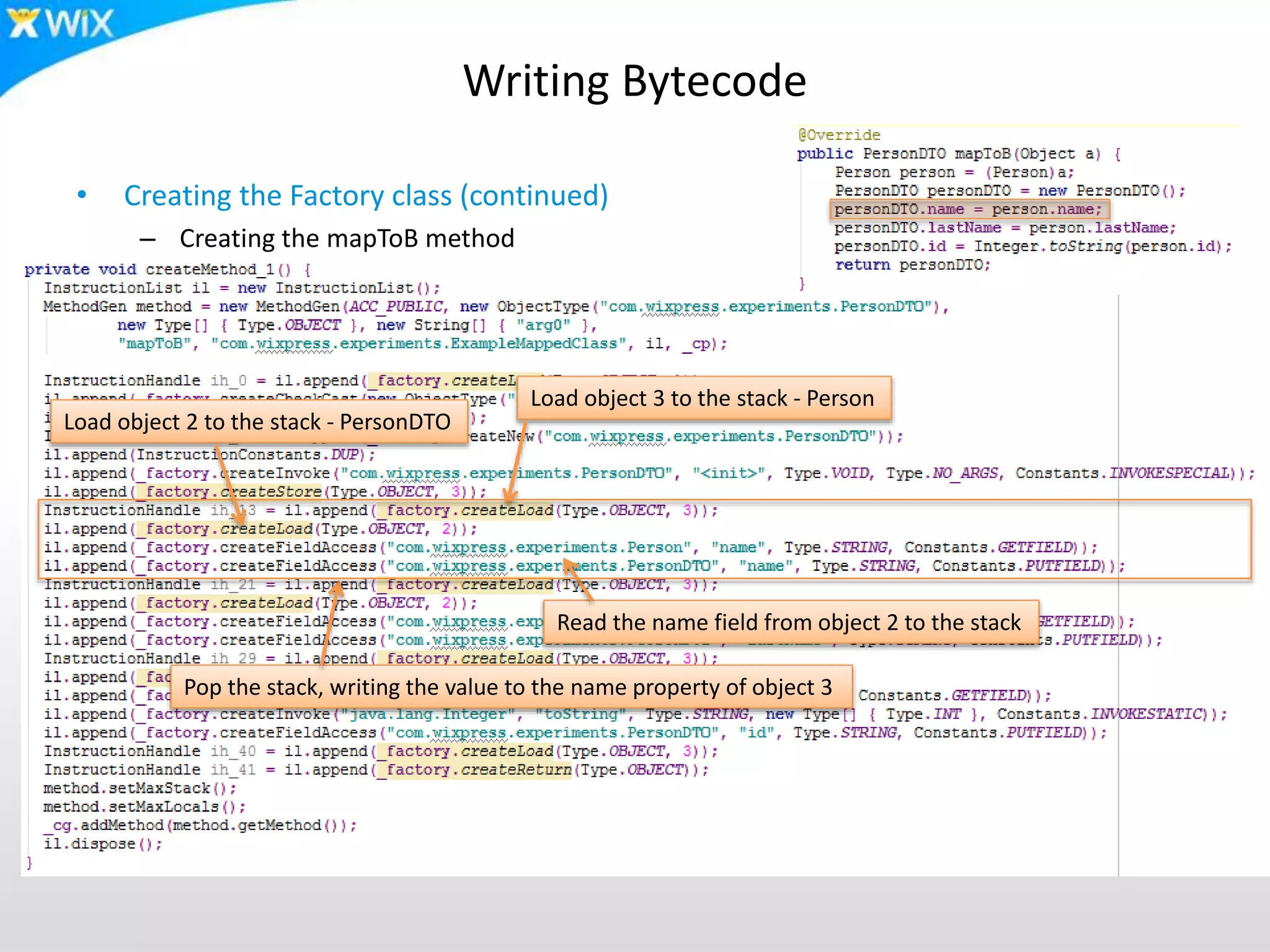Click the Writing Bytecode slide title

(x=634, y=81)
